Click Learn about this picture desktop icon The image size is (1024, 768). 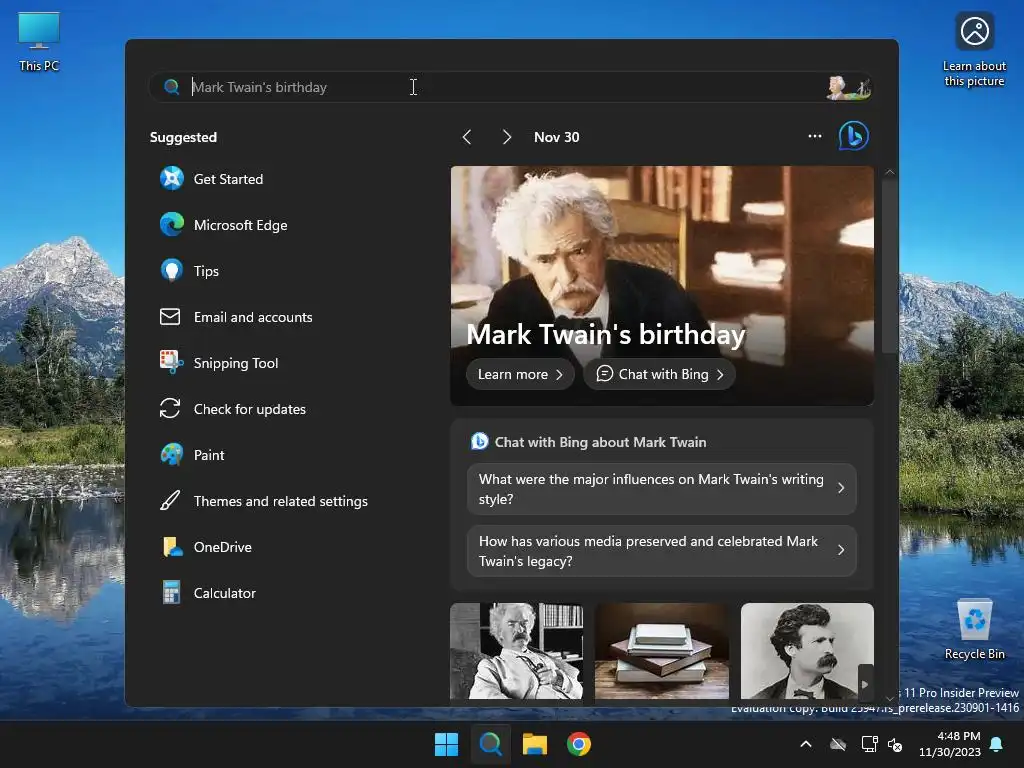click(x=974, y=50)
